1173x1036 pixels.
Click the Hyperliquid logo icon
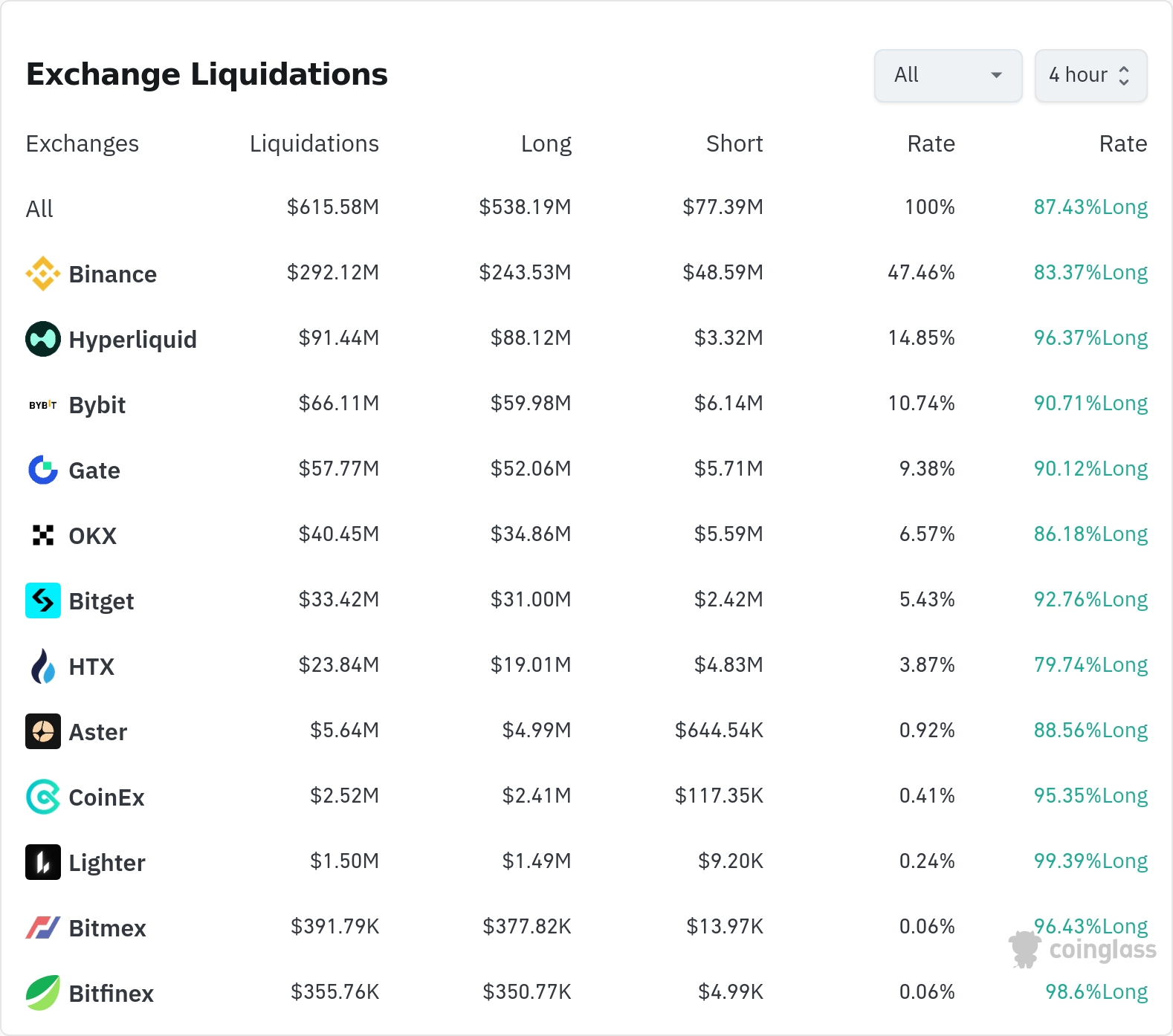[x=43, y=339]
